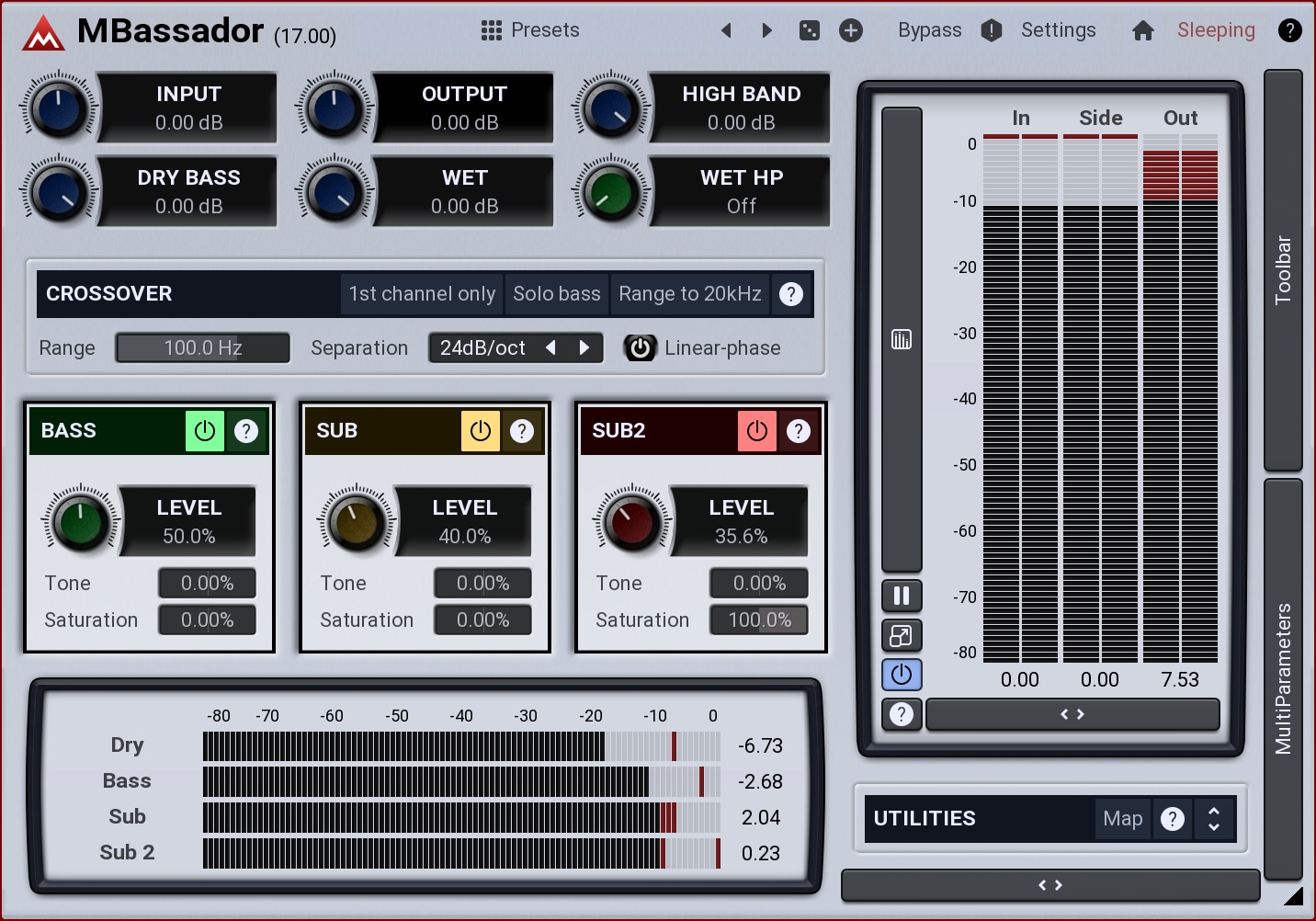Click the add preset plus icon

click(x=851, y=30)
